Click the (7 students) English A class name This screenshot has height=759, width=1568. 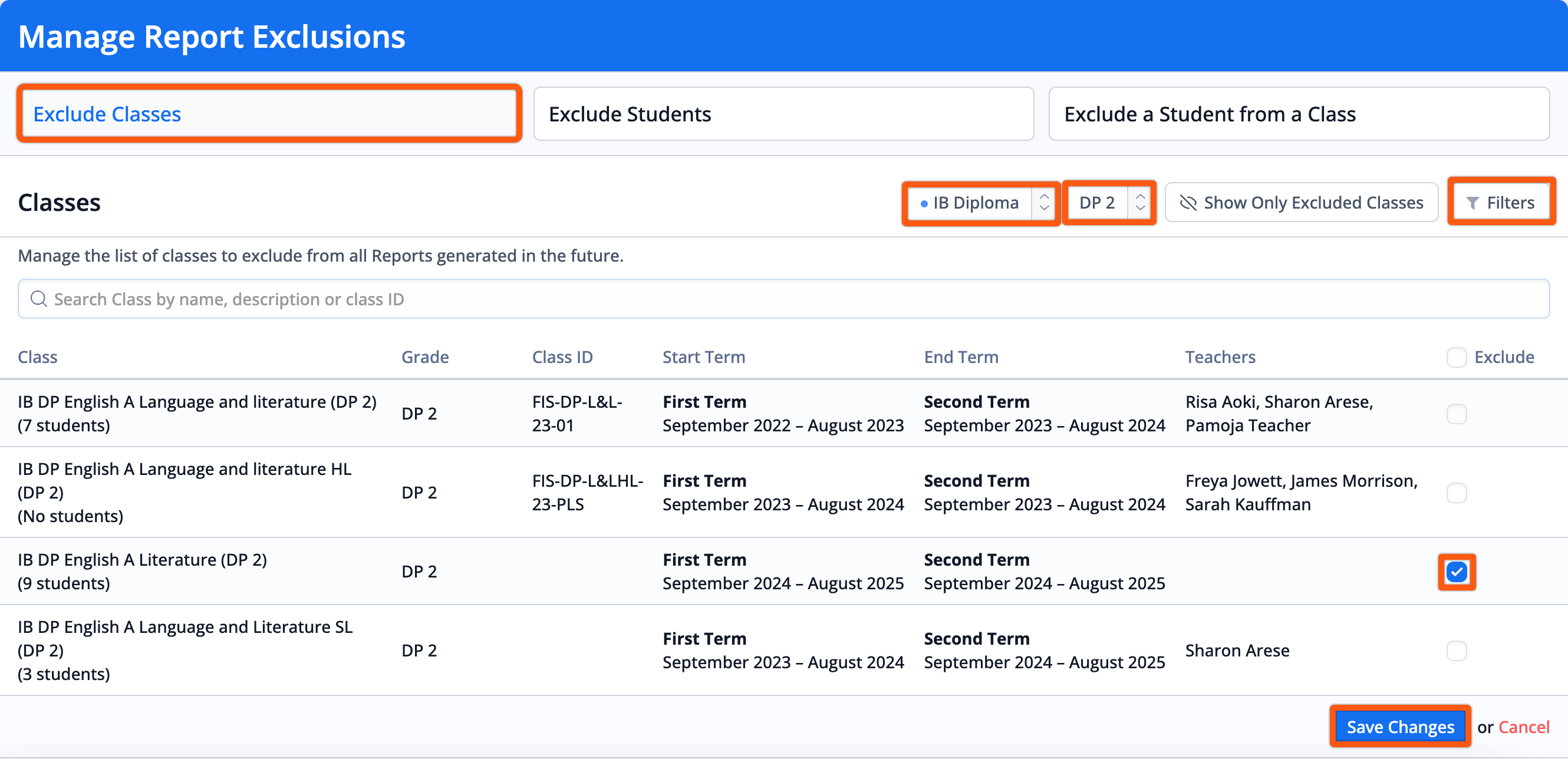(197, 402)
